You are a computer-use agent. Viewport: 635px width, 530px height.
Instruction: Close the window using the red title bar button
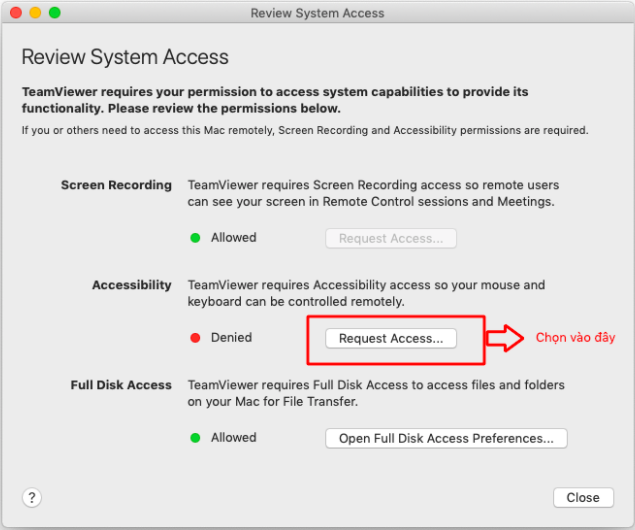16,13
